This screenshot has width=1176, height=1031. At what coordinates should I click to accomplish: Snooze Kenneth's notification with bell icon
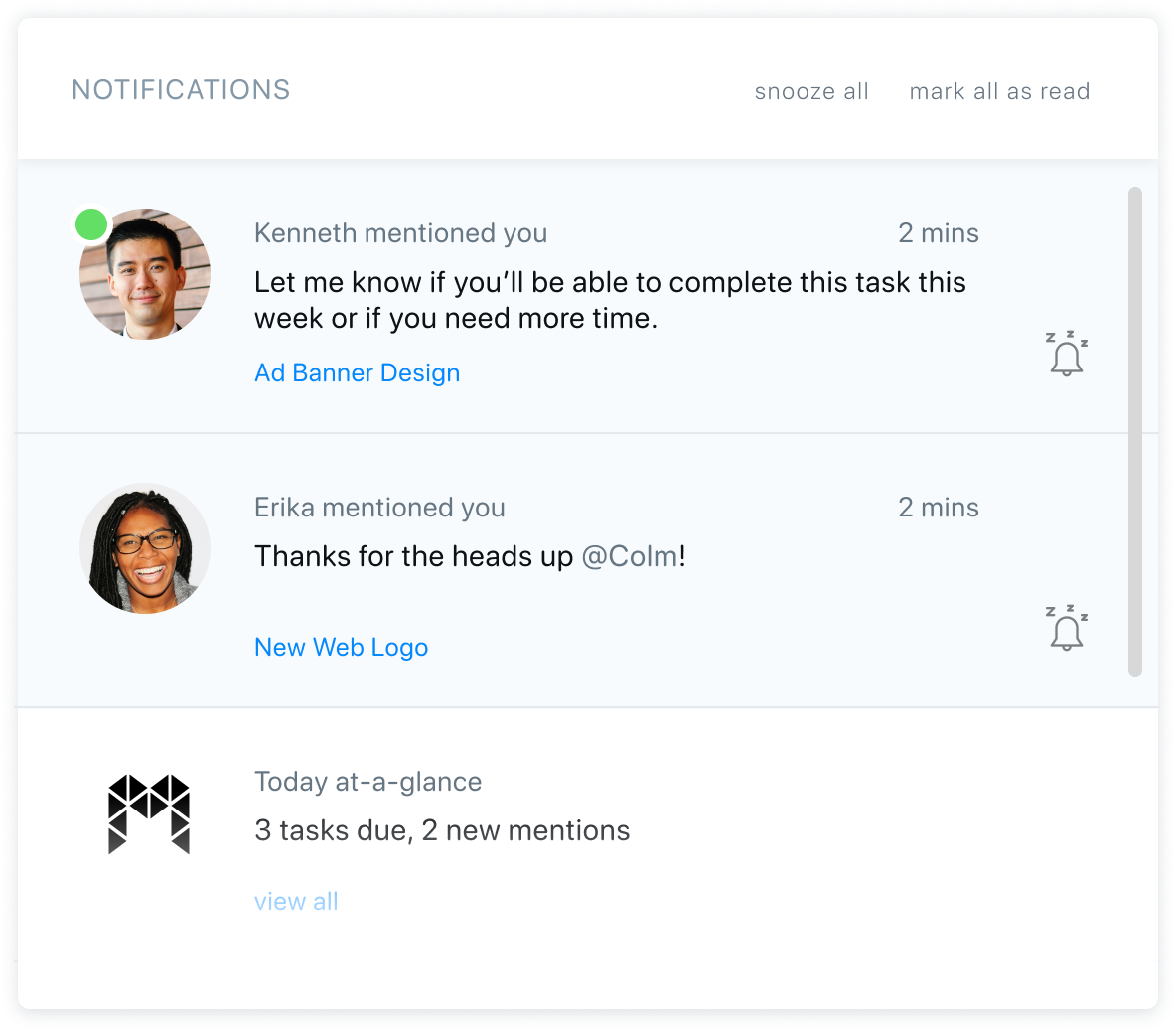[1067, 355]
